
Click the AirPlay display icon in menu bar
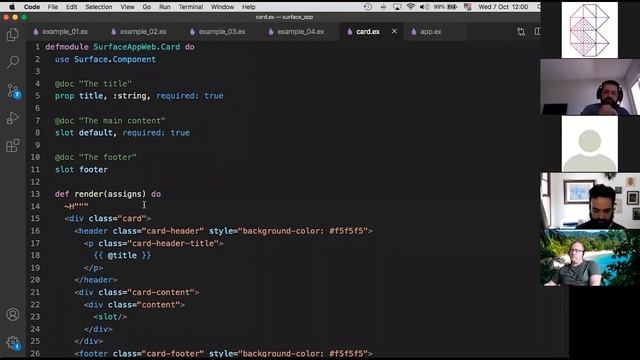[x=397, y=7]
